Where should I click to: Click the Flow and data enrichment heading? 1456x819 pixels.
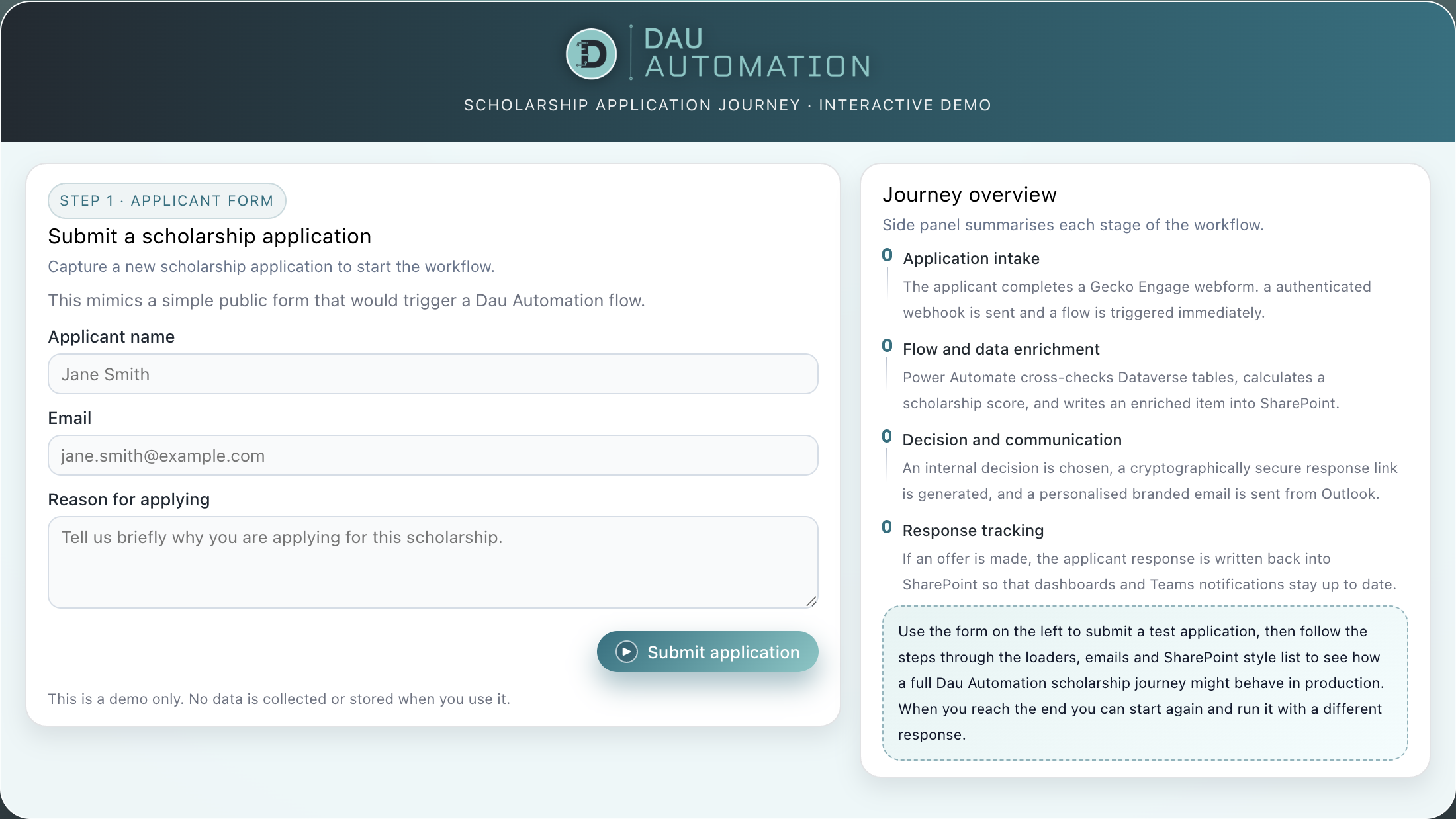pyautogui.click(x=1001, y=349)
